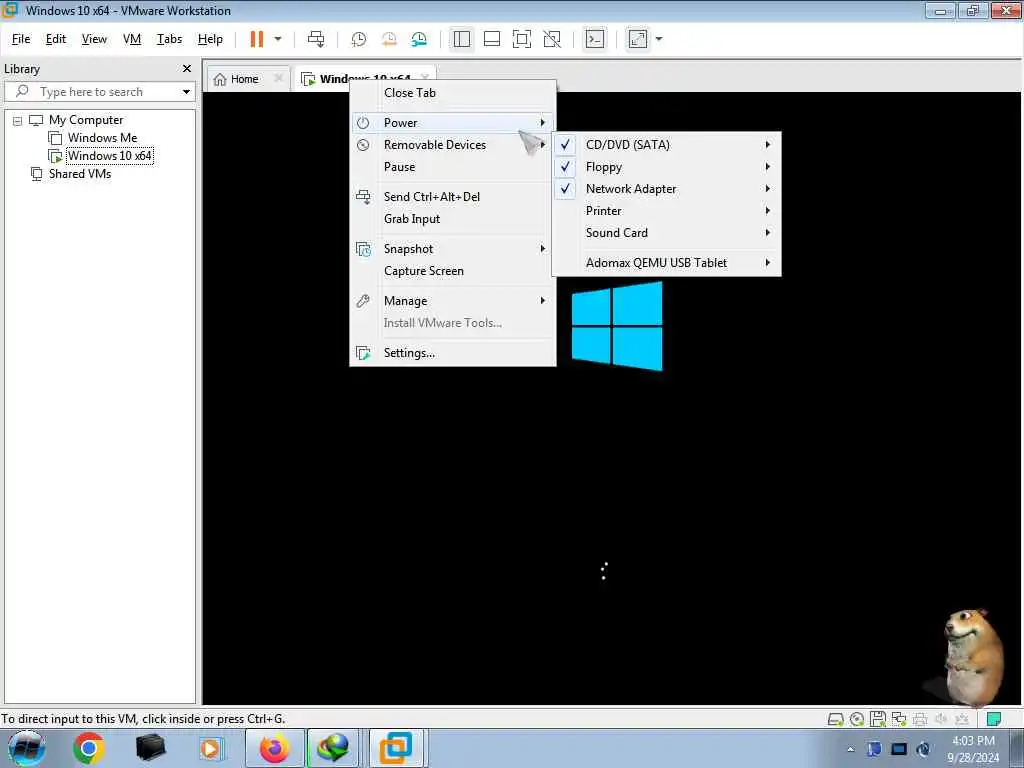Screen dimensions: 1024x768
Task: Click the floppy status bar icon
Action: point(878,719)
